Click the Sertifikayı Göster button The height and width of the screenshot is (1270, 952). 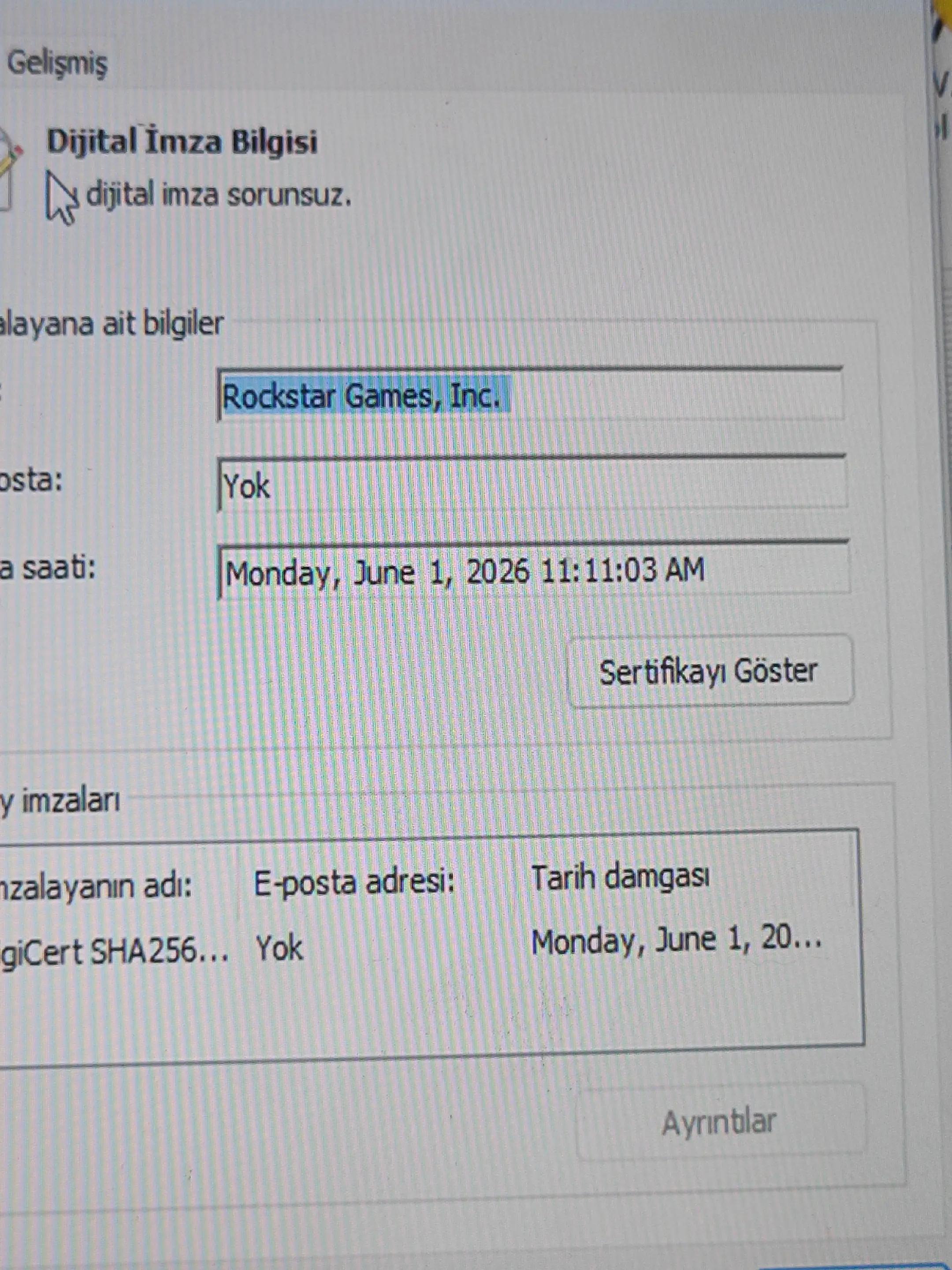pos(710,671)
